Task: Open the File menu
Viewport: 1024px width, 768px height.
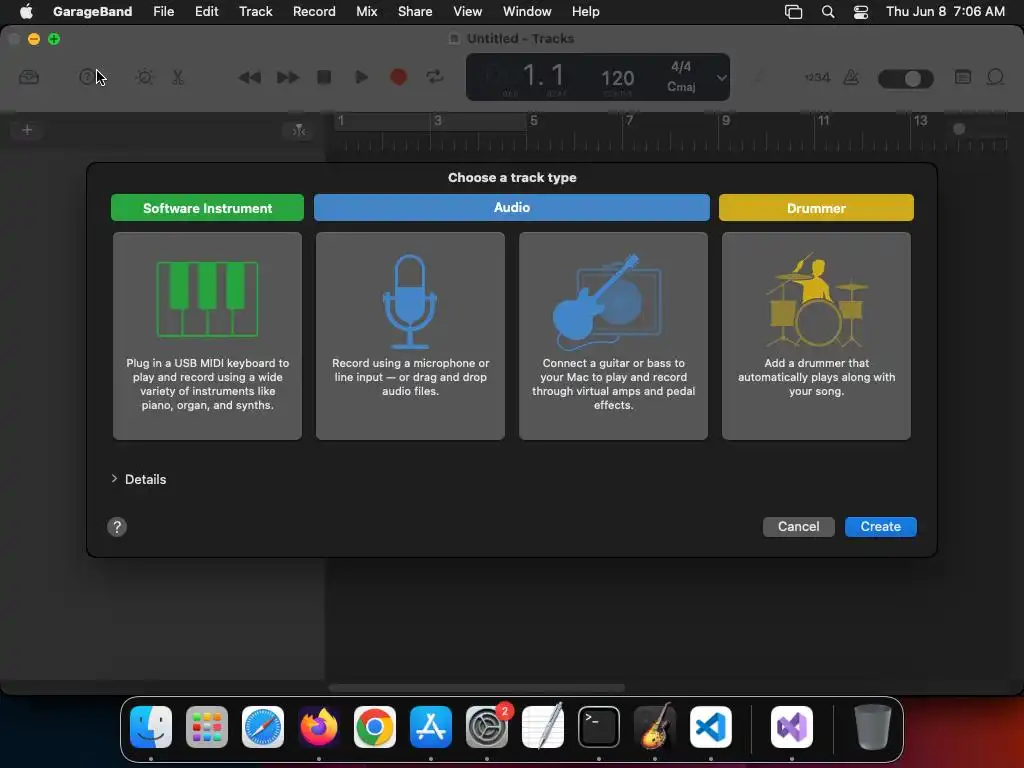Action: [x=163, y=11]
